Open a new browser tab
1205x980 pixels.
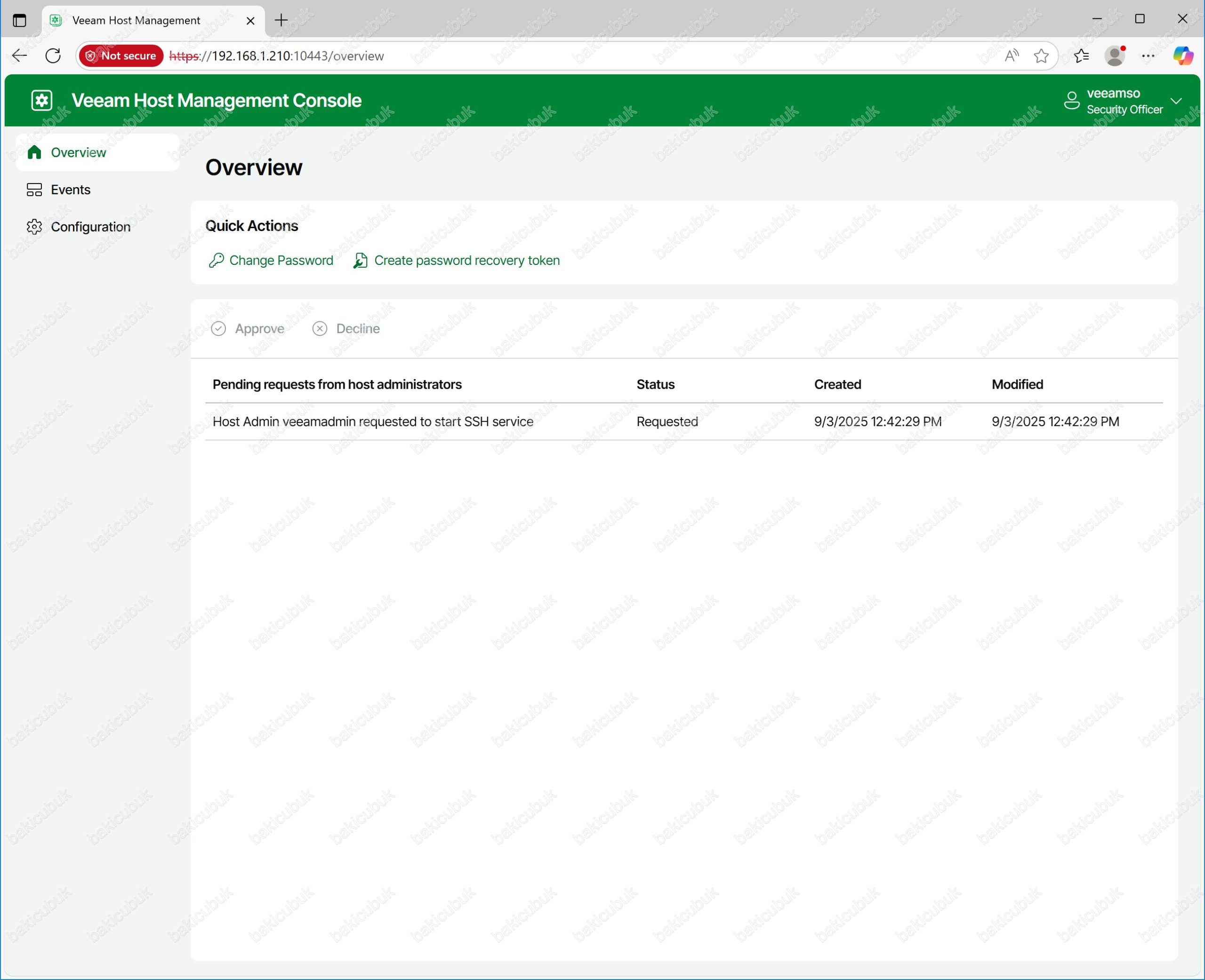pyautogui.click(x=281, y=20)
